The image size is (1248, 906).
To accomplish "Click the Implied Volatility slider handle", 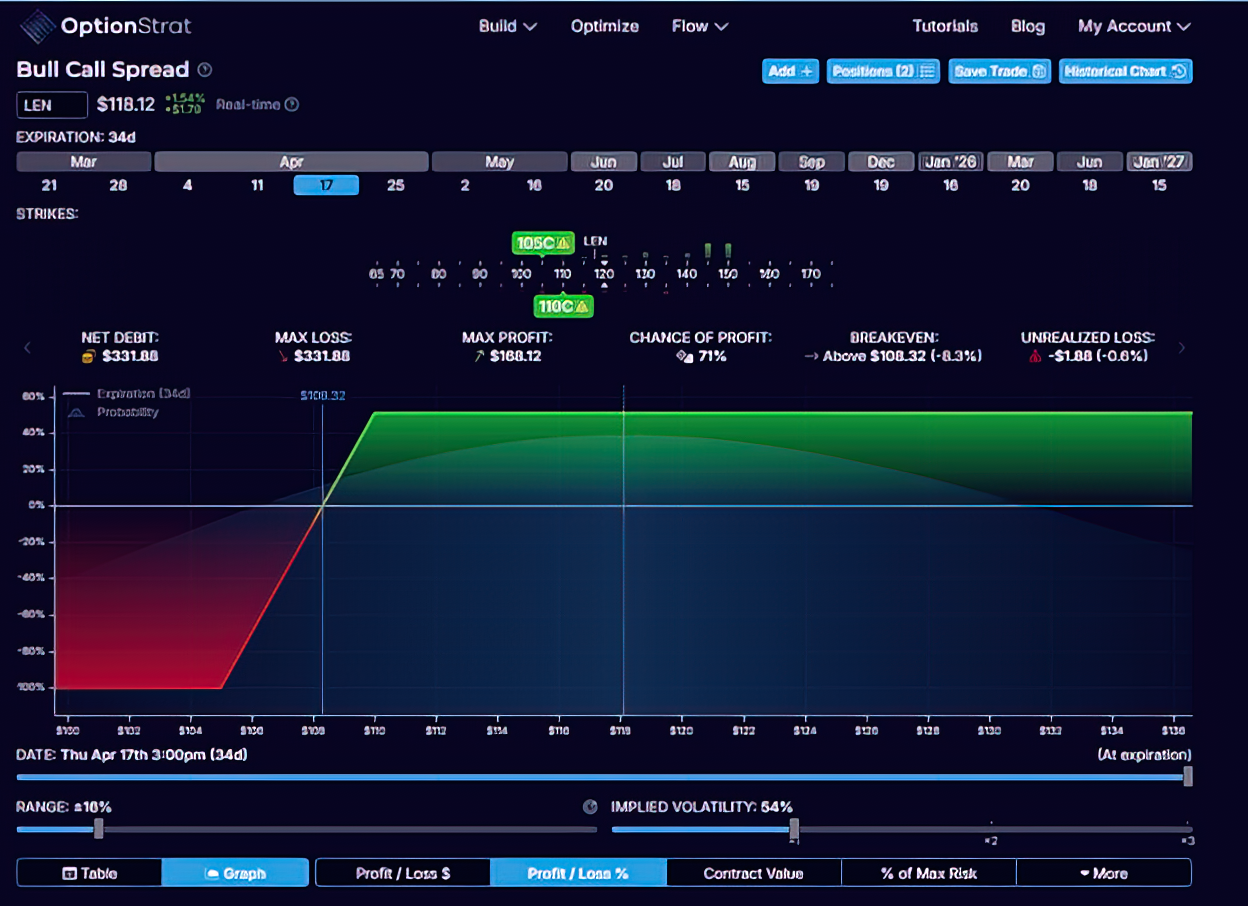I will [794, 828].
